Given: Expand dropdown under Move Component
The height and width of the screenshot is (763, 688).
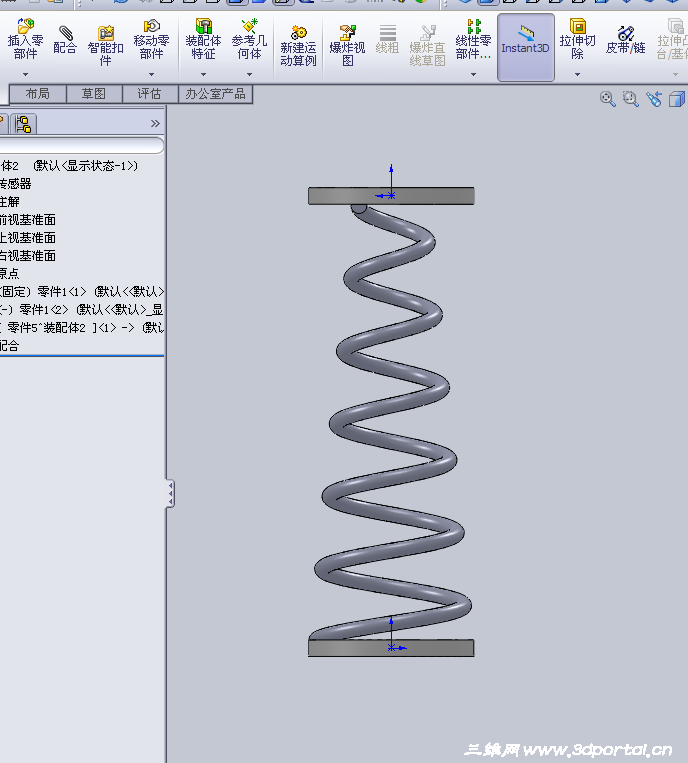Looking at the screenshot, I should 151,74.
